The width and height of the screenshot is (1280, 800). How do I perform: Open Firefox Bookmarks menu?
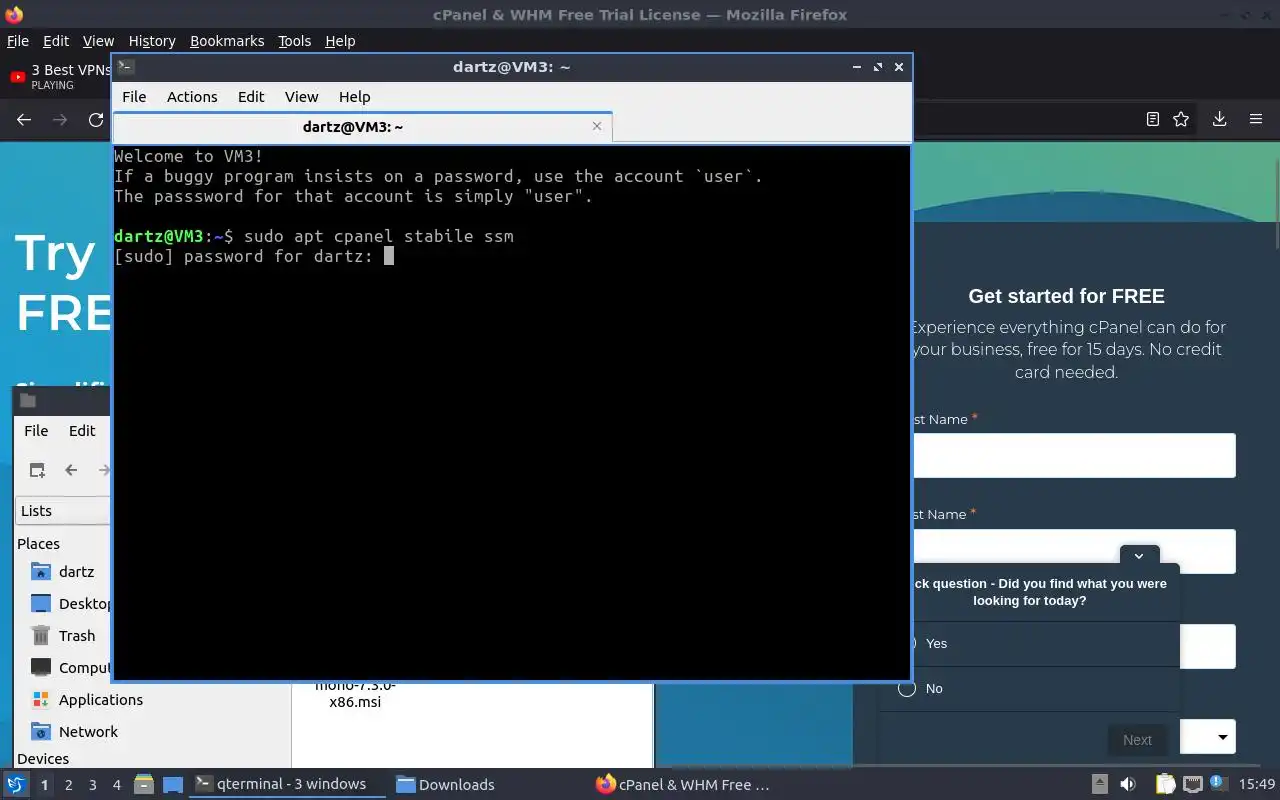(x=227, y=41)
